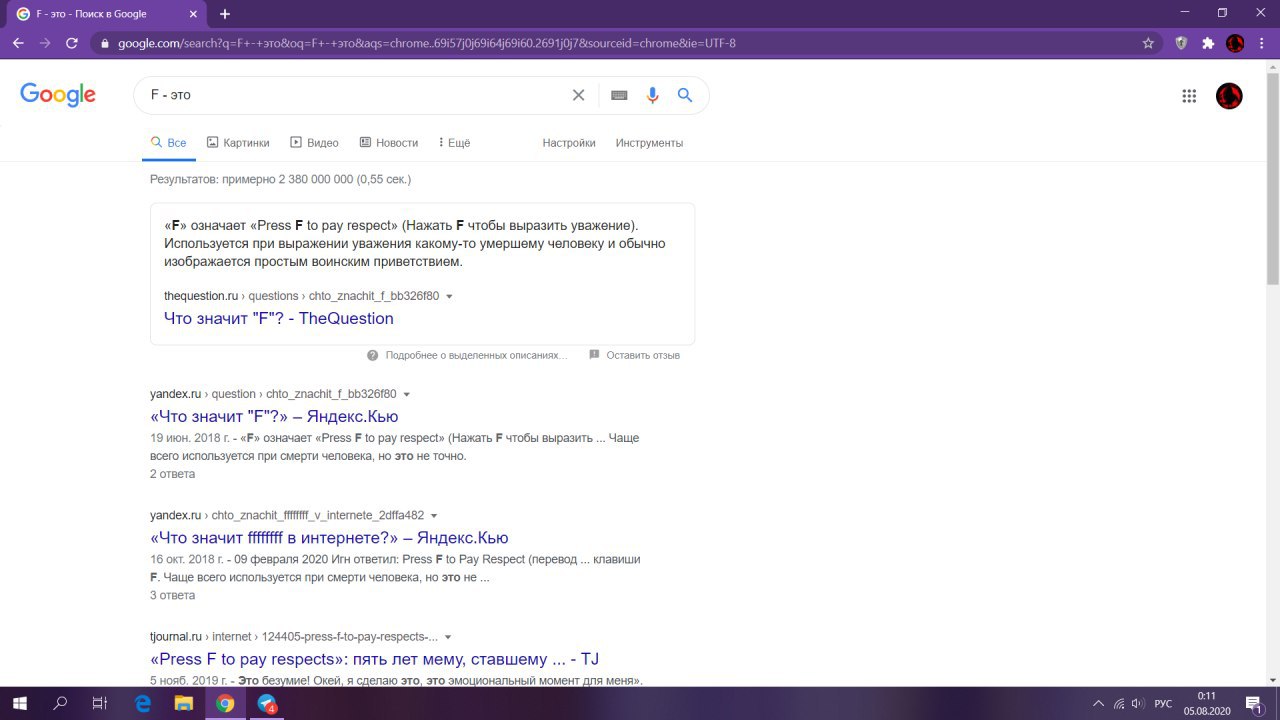Click the magnifier search button
This screenshot has width=1280, height=720.
tap(685, 95)
